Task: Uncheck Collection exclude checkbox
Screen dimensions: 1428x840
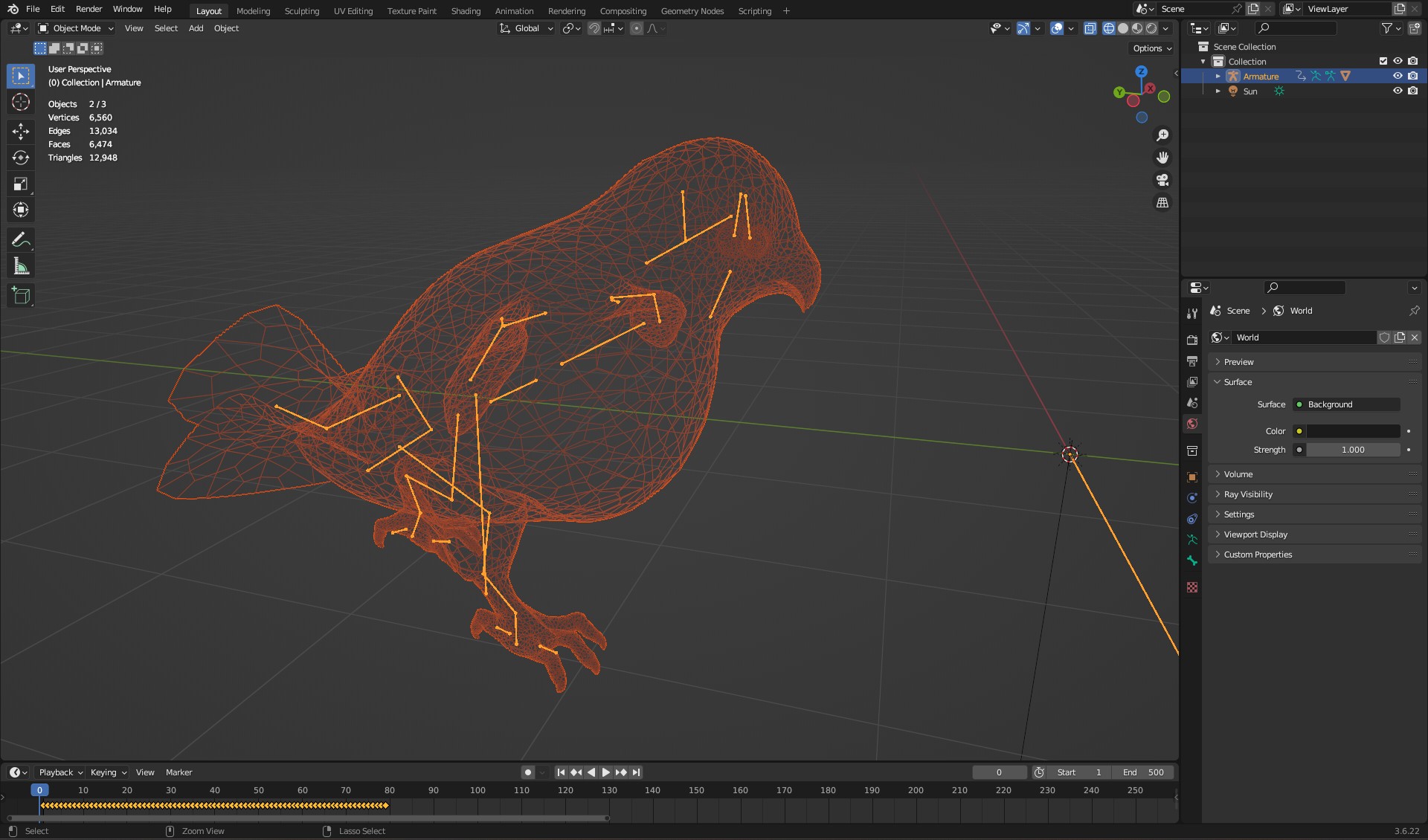Action: tap(1383, 62)
